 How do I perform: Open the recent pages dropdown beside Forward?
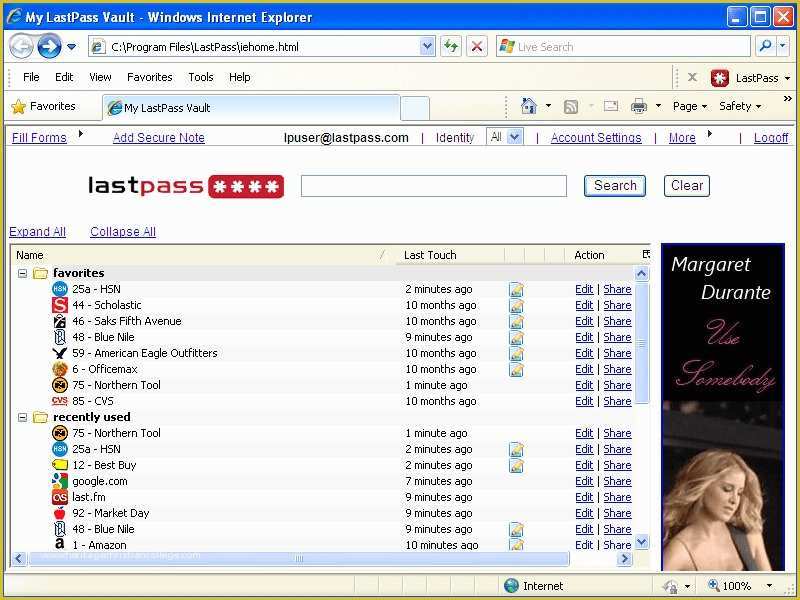(71, 47)
